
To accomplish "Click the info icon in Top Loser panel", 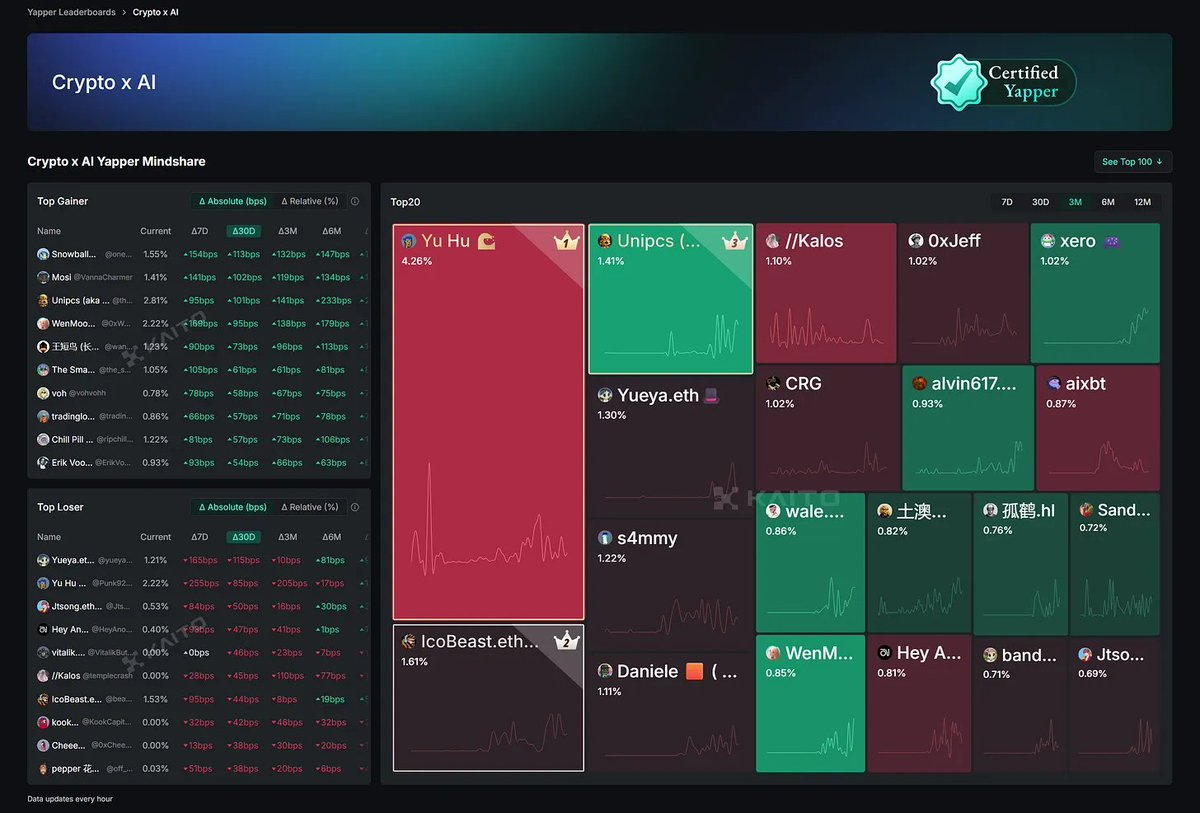I will [x=355, y=507].
